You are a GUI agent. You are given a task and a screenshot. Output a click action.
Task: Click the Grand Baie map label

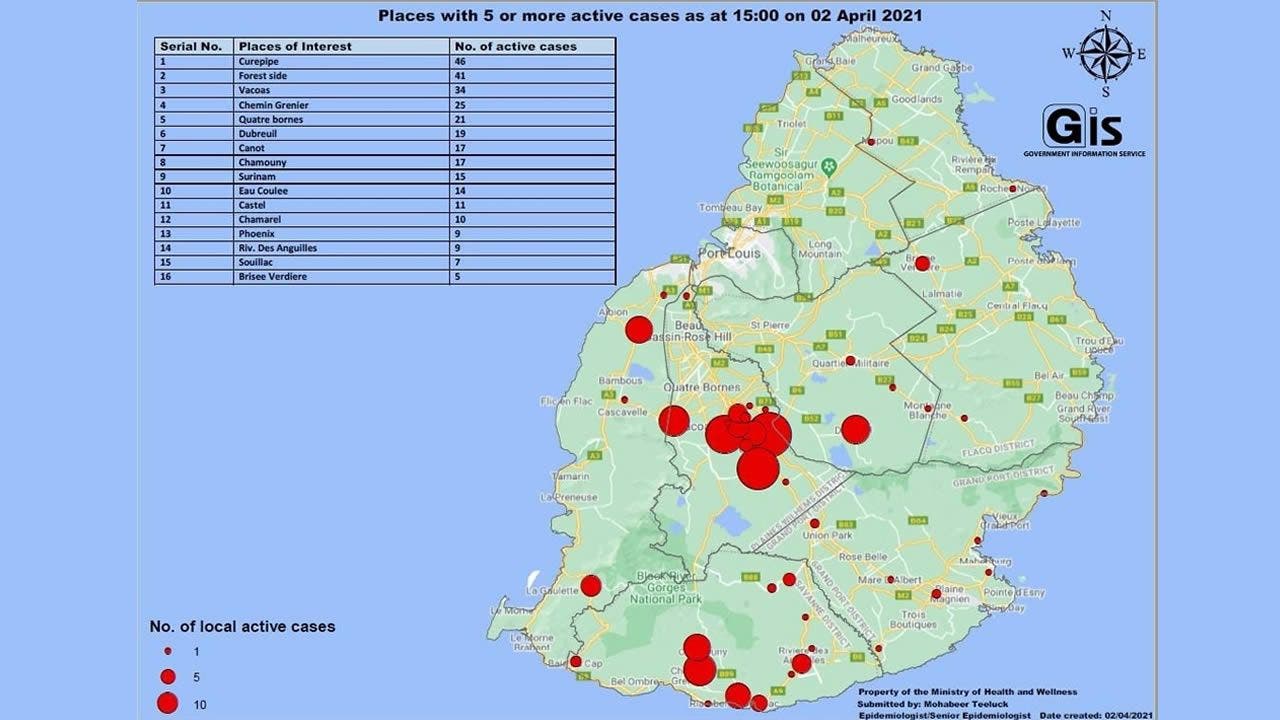(832, 60)
